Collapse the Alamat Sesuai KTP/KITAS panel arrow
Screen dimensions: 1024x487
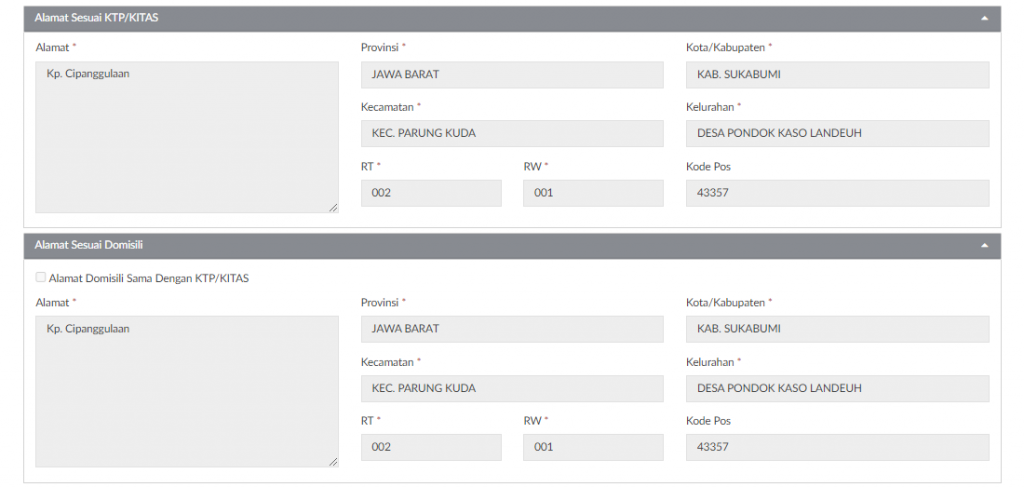(985, 19)
